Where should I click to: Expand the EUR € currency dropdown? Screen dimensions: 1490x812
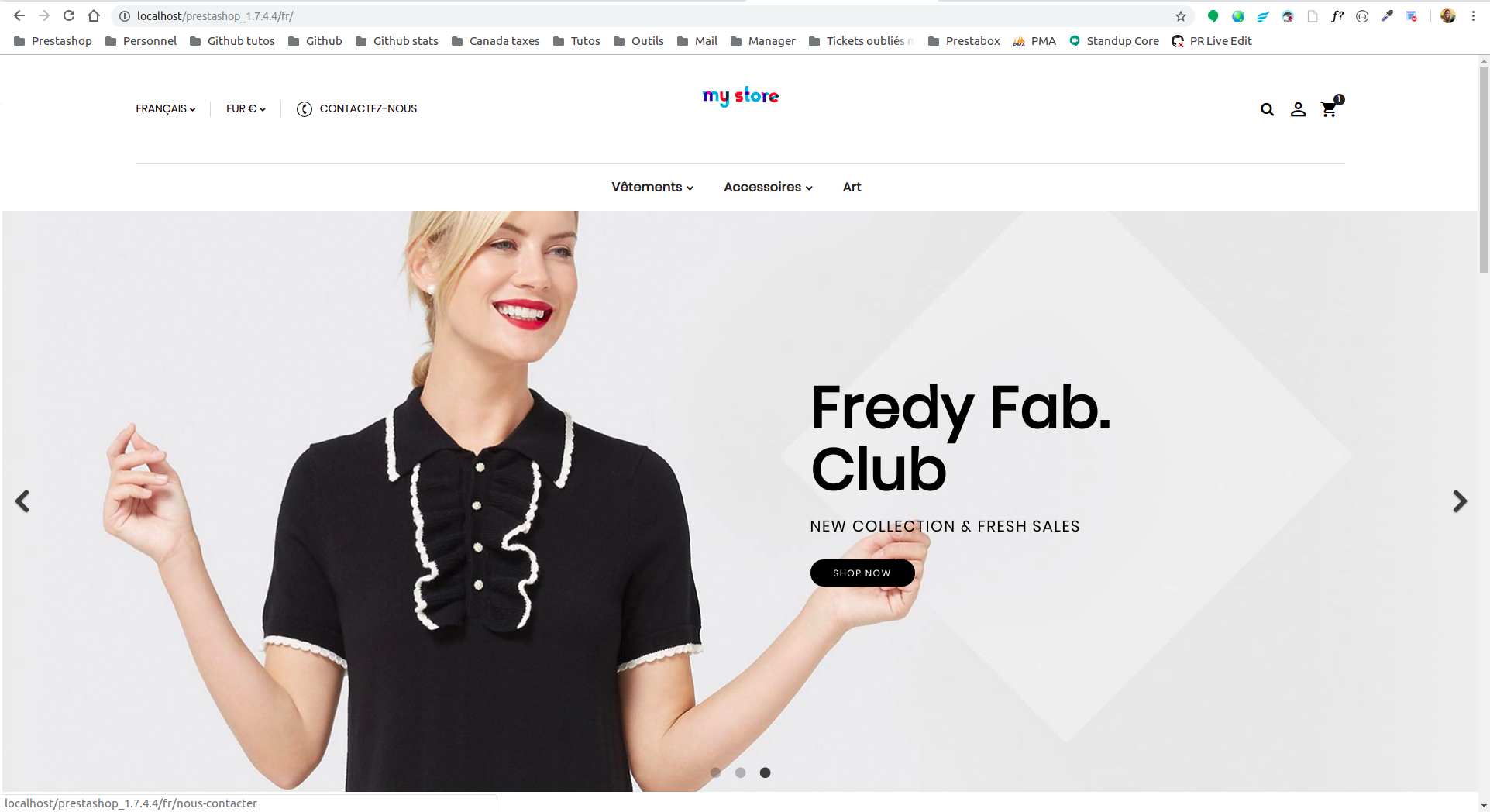[246, 108]
